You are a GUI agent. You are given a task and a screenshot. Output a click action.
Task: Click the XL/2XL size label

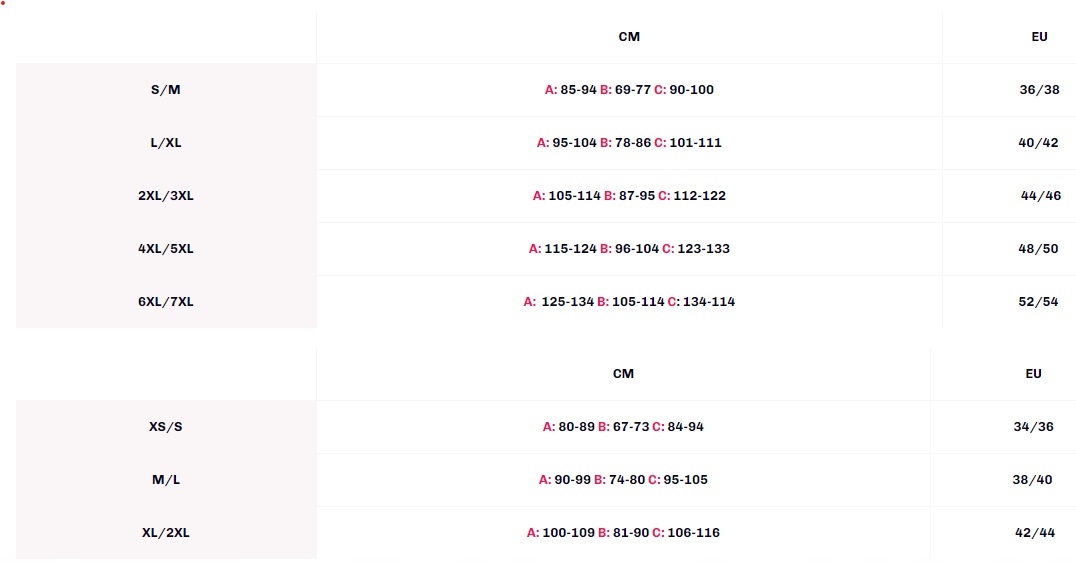165,532
